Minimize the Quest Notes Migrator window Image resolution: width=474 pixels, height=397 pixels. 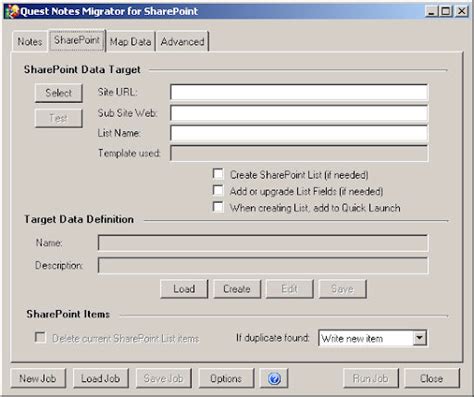(x=431, y=11)
